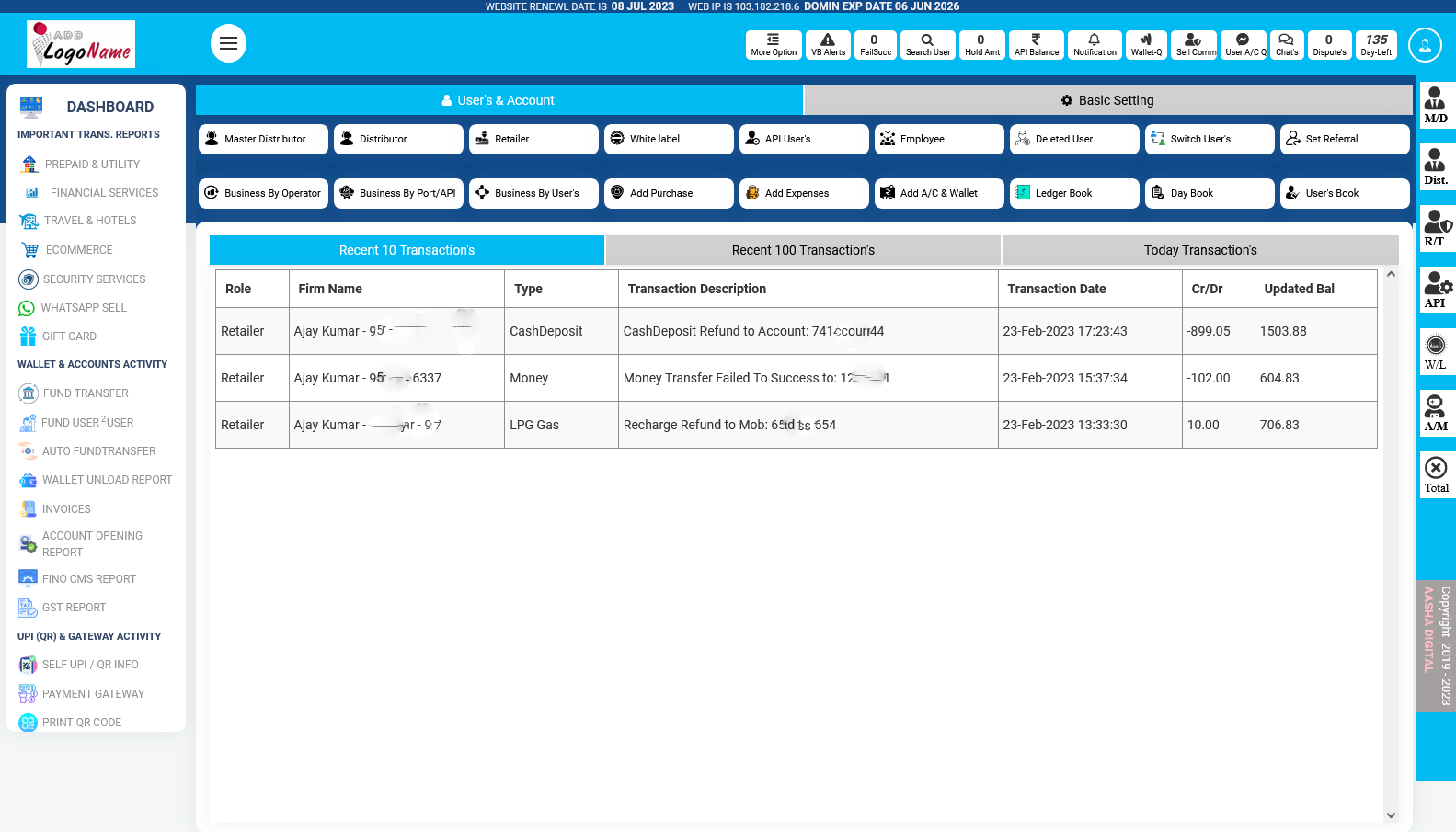The image size is (1456, 832).
Task: Open the Ledger Book button
Action: [x=1074, y=193]
